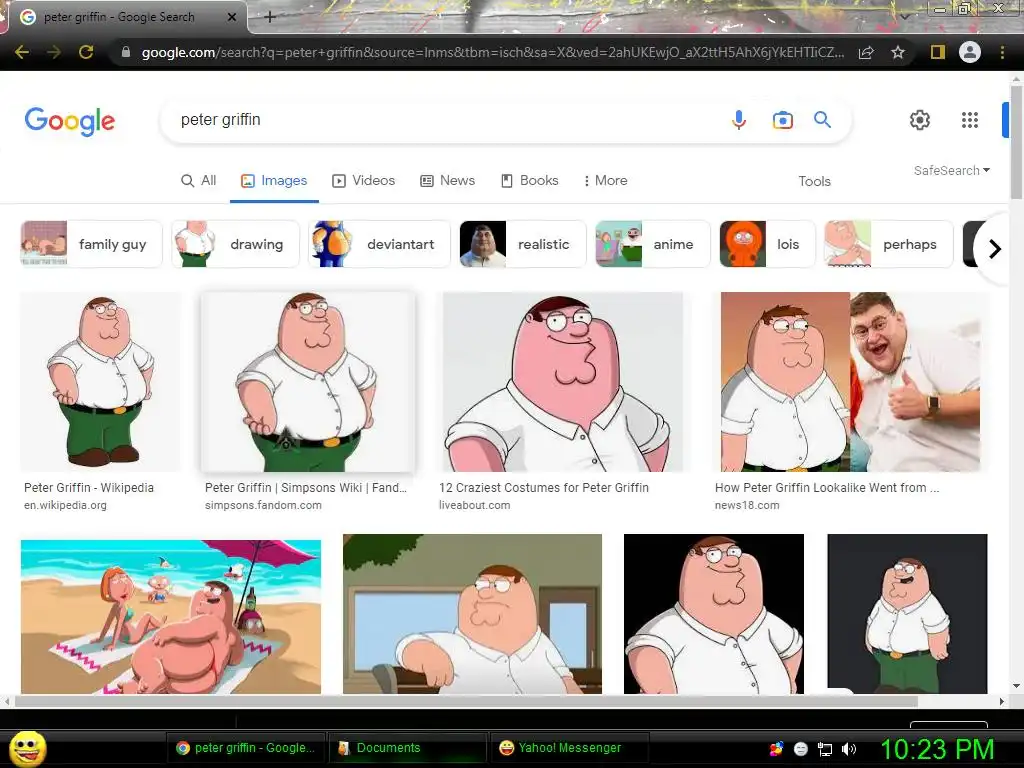Click the Peter Griffin - Wikipedia title link

(89, 488)
